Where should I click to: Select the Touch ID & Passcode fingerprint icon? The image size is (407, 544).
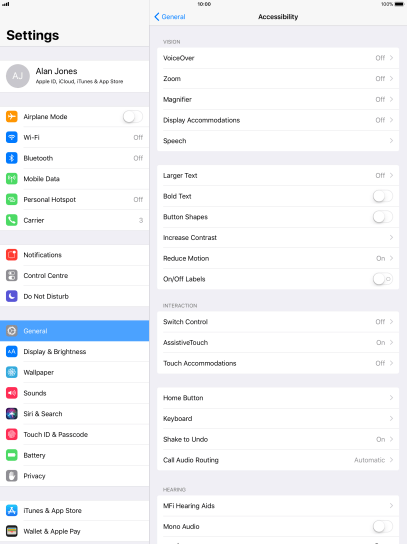point(11,434)
